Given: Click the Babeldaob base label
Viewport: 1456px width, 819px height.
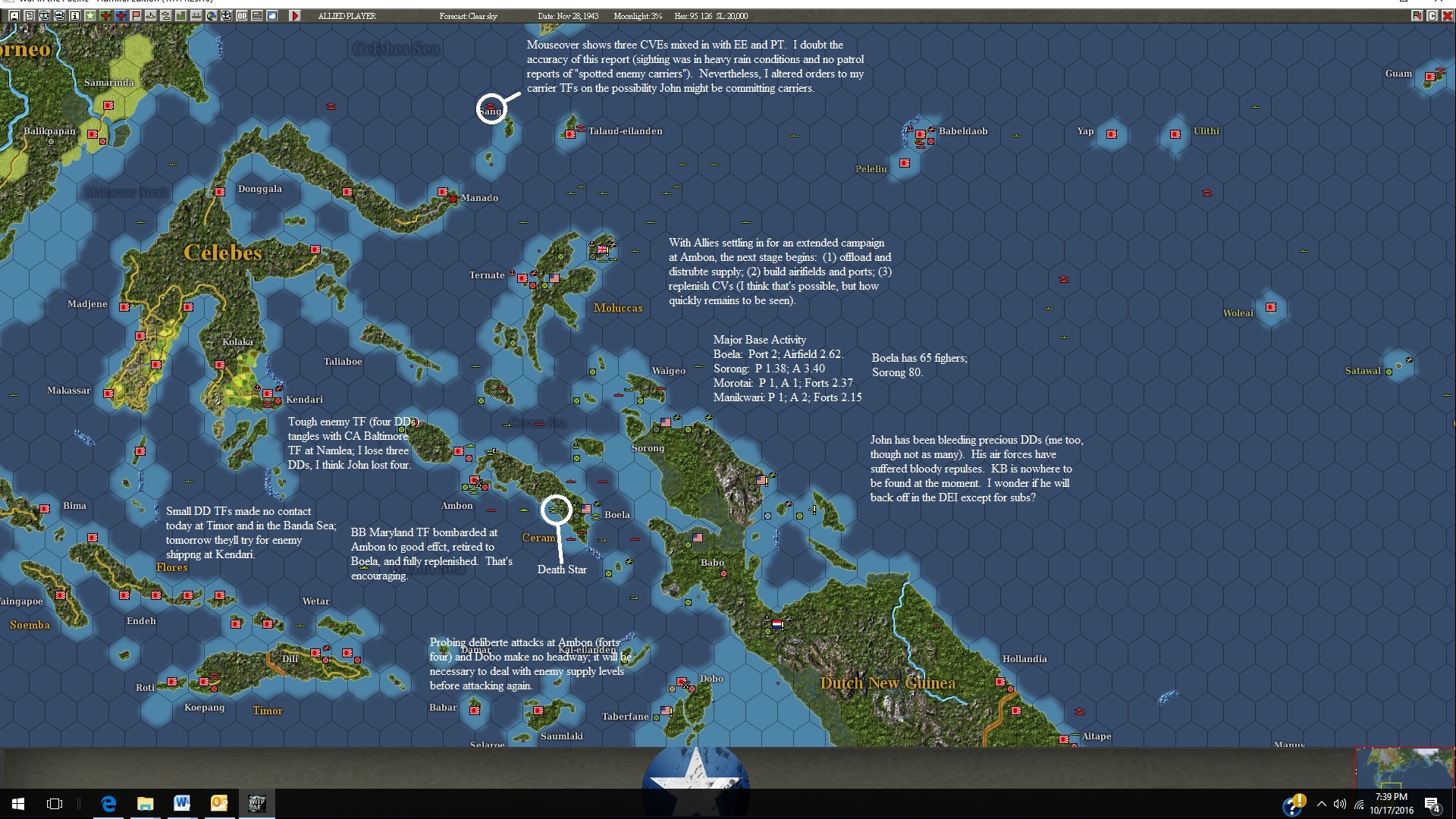Looking at the screenshot, I should pos(963,131).
